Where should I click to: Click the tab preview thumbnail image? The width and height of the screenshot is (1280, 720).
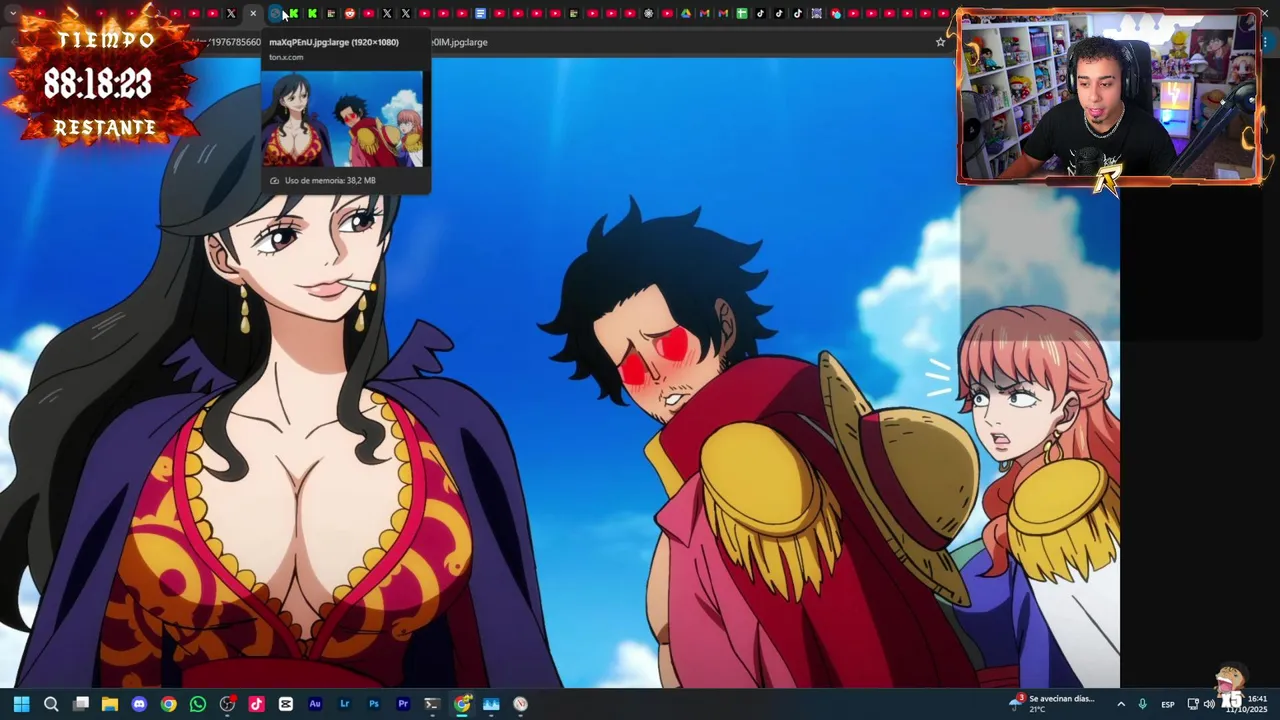pos(343,118)
